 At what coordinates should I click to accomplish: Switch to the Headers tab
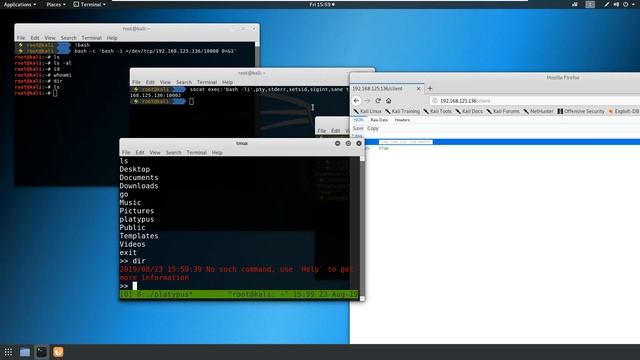pos(402,120)
